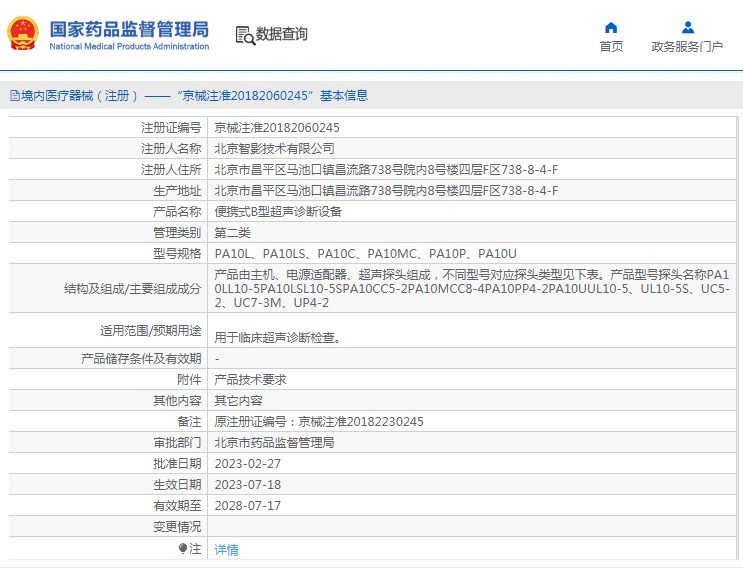Screen dimensions: 743x578
Task: Click 北京市药品监督管理局 approval department
Action: (274, 443)
